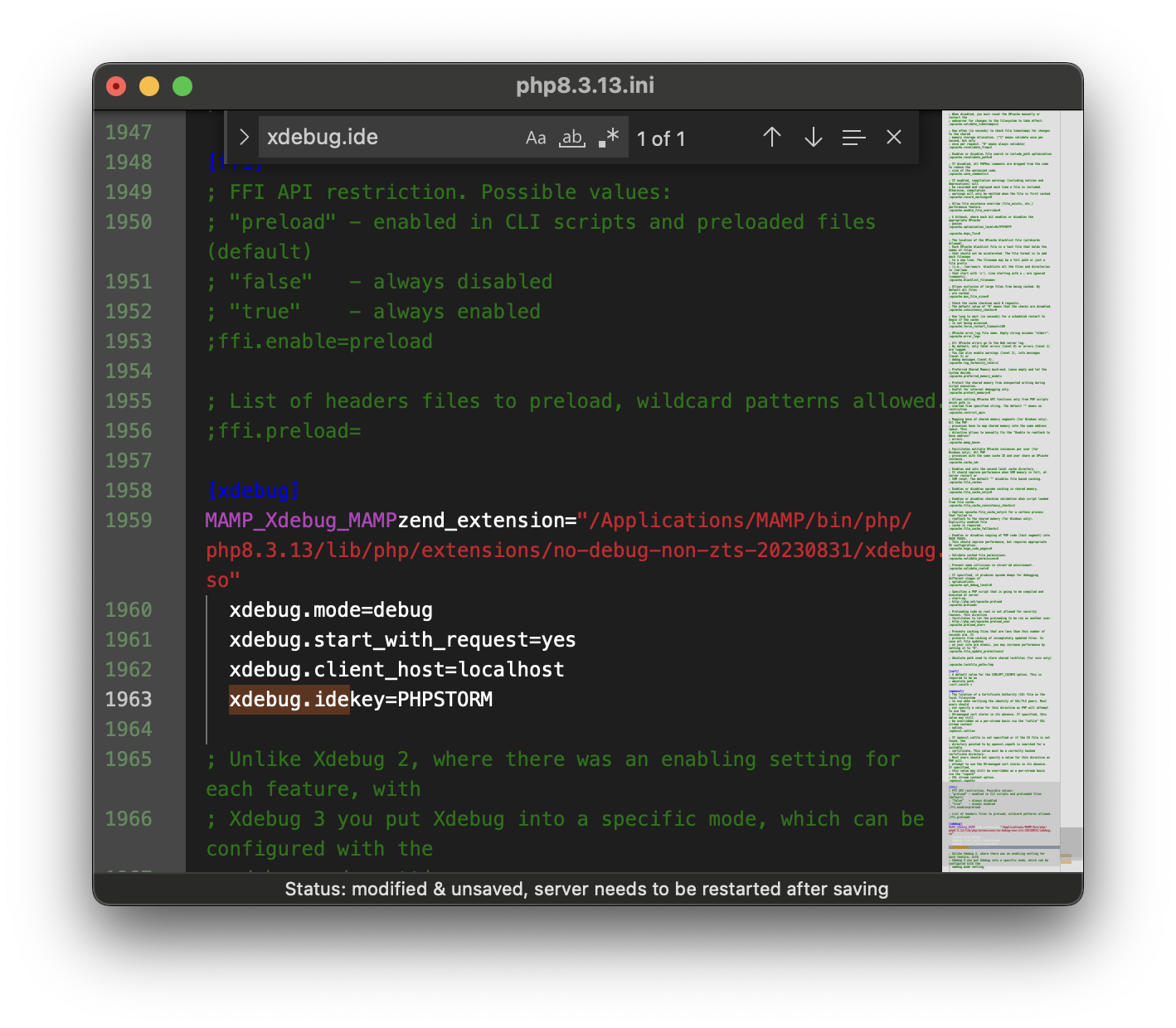This screenshot has width=1176, height=1028.
Task: Select line number 1959 in gutter
Action: pyautogui.click(x=129, y=521)
